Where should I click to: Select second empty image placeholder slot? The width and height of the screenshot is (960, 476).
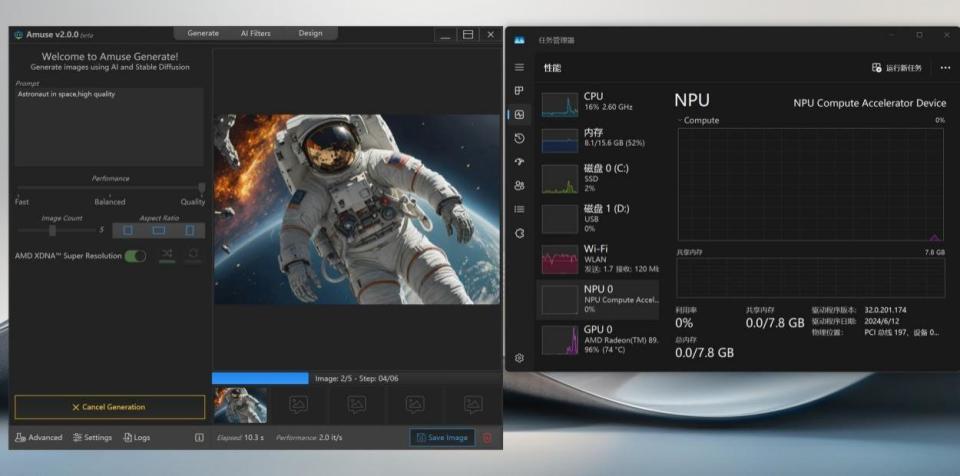pyautogui.click(x=298, y=404)
